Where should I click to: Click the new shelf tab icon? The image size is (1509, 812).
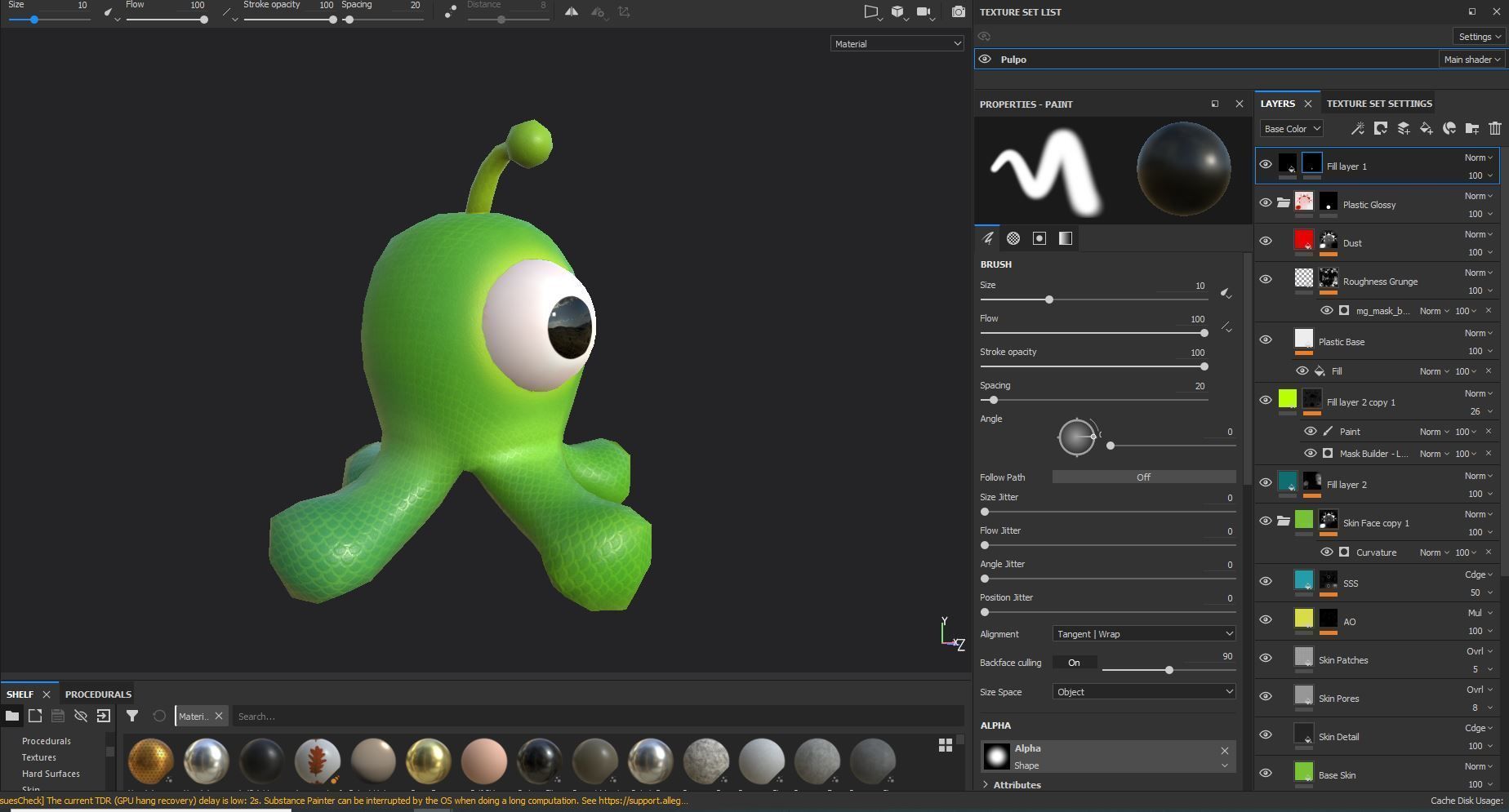(x=35, y=716)
